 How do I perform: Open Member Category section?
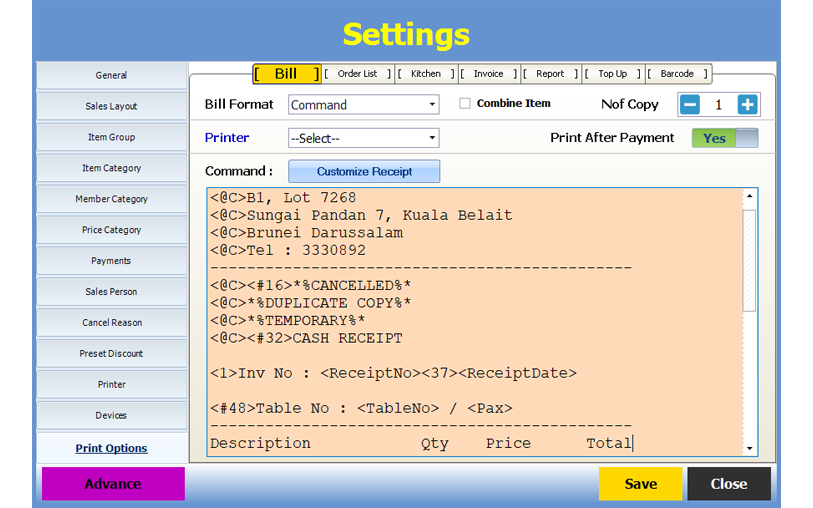click(111, 199)
